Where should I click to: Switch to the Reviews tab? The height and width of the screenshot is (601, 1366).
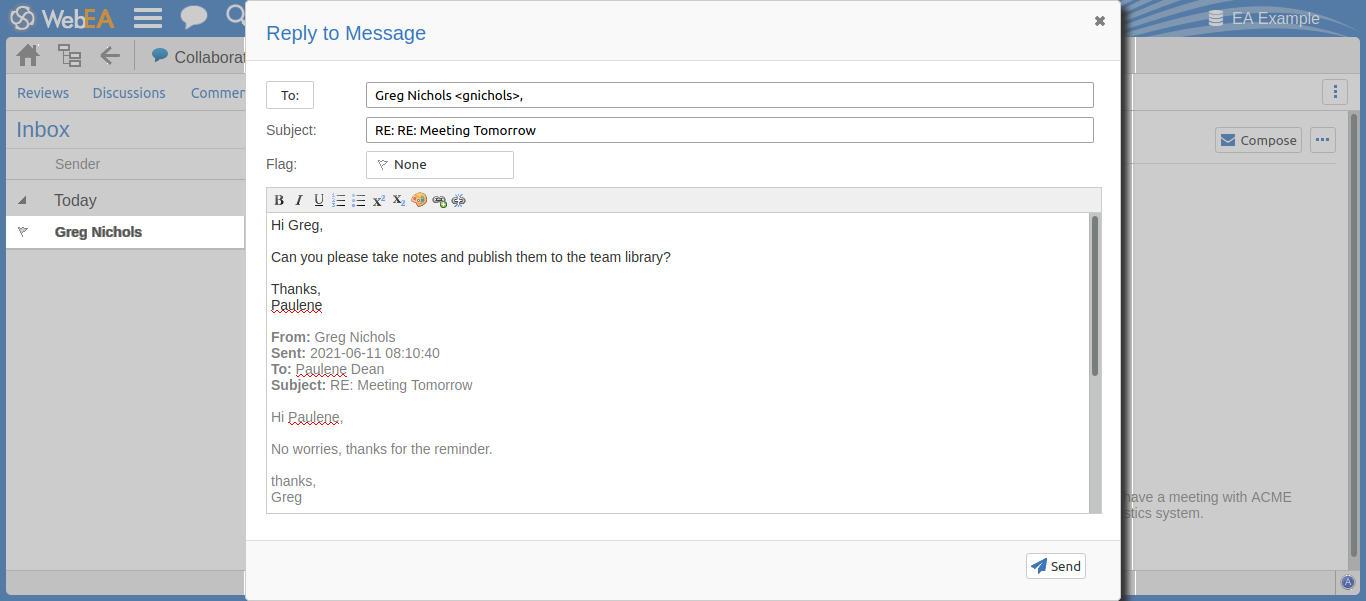[43, 93]
